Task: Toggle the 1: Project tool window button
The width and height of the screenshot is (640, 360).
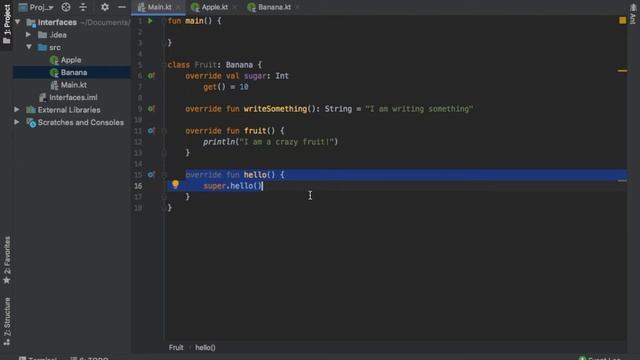Action: 7,24
